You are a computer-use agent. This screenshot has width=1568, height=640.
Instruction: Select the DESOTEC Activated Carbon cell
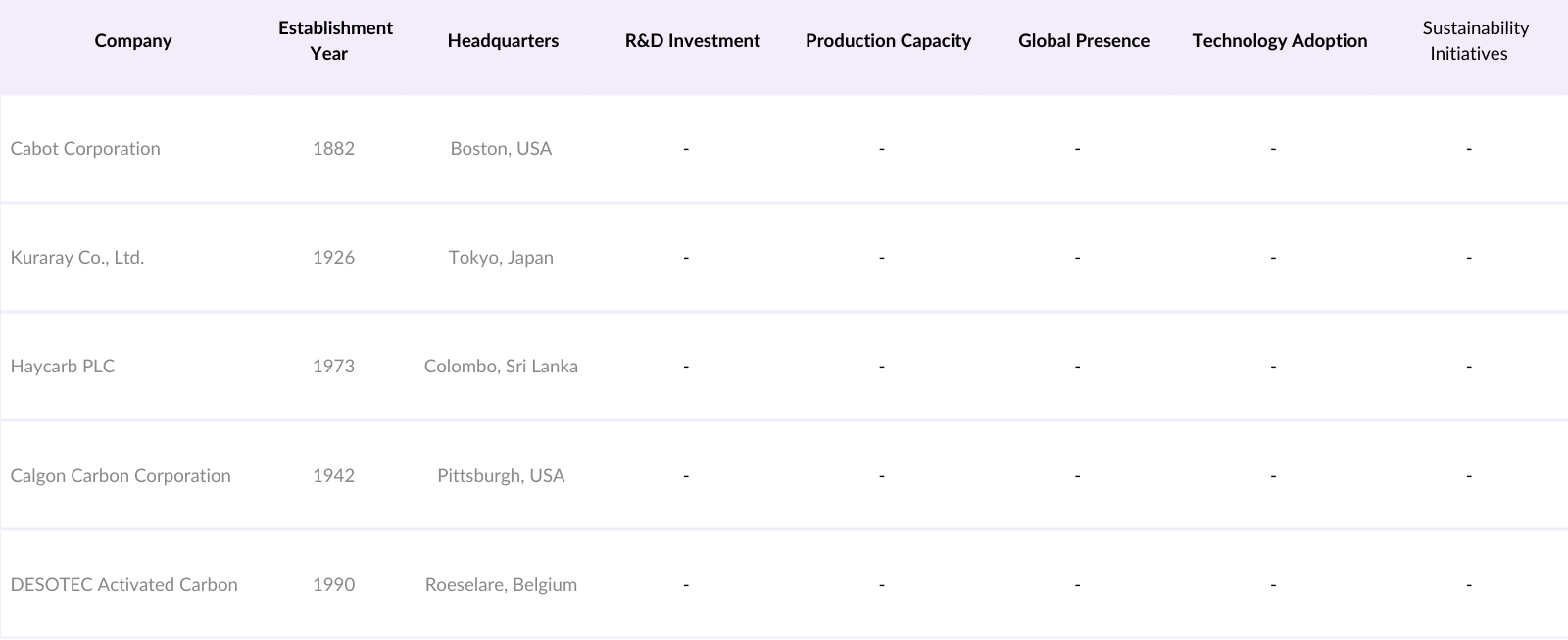tap(124, 584)
